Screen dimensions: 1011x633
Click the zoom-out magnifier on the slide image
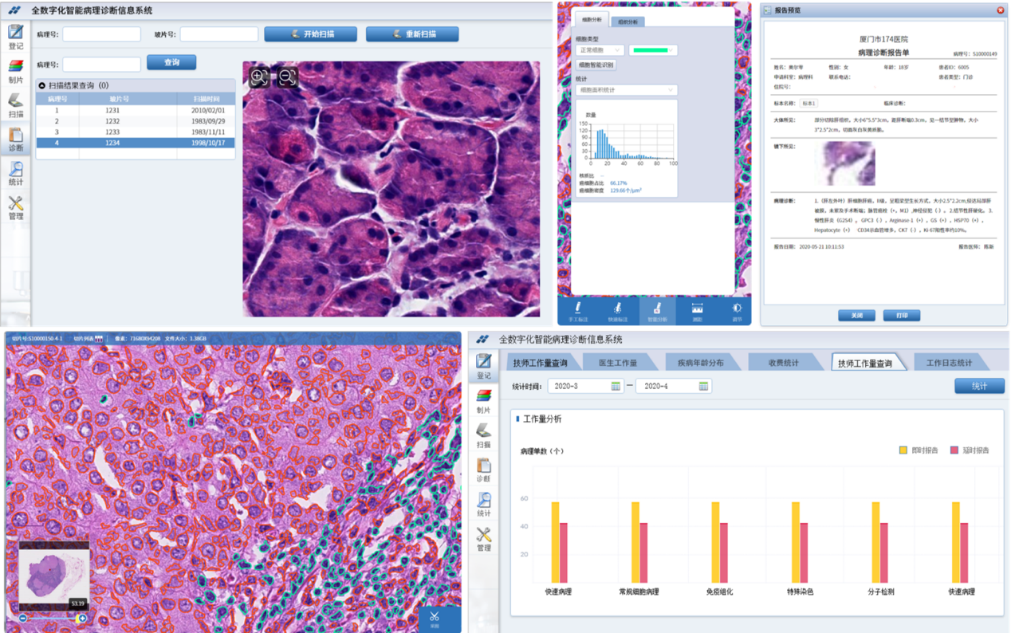(x=286, y=78)
